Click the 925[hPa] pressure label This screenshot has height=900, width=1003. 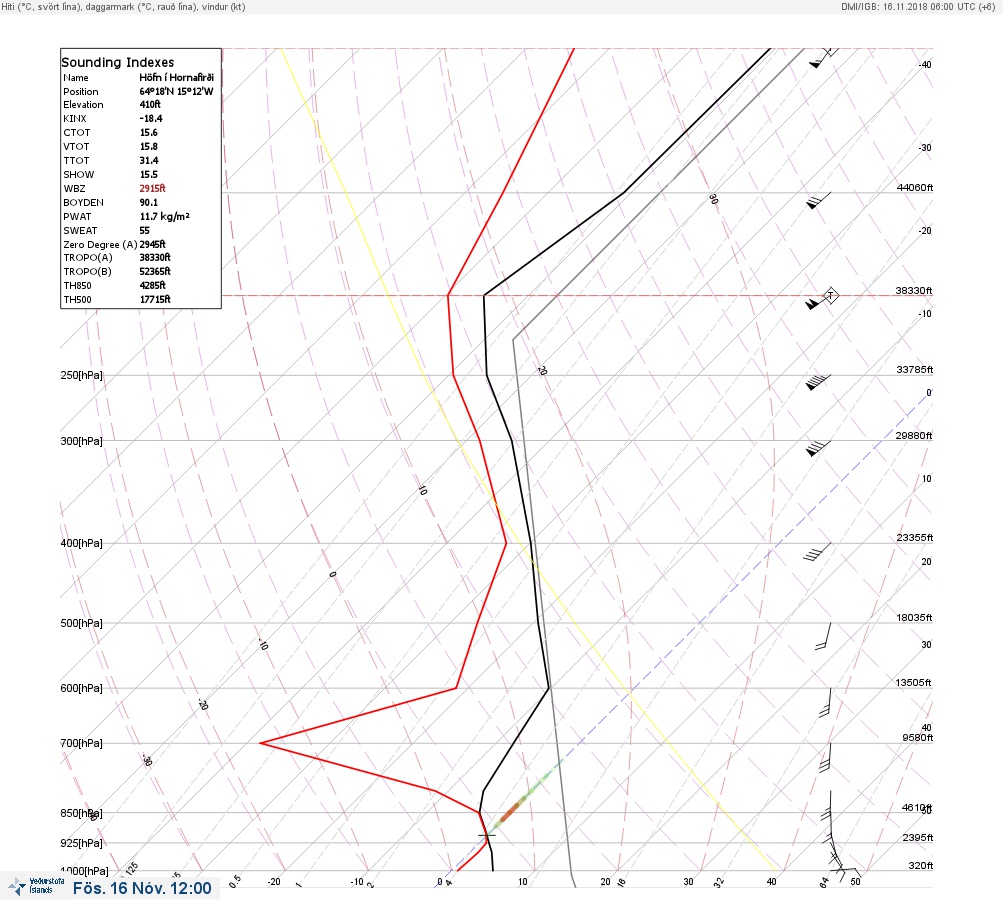tap(81, 843)
